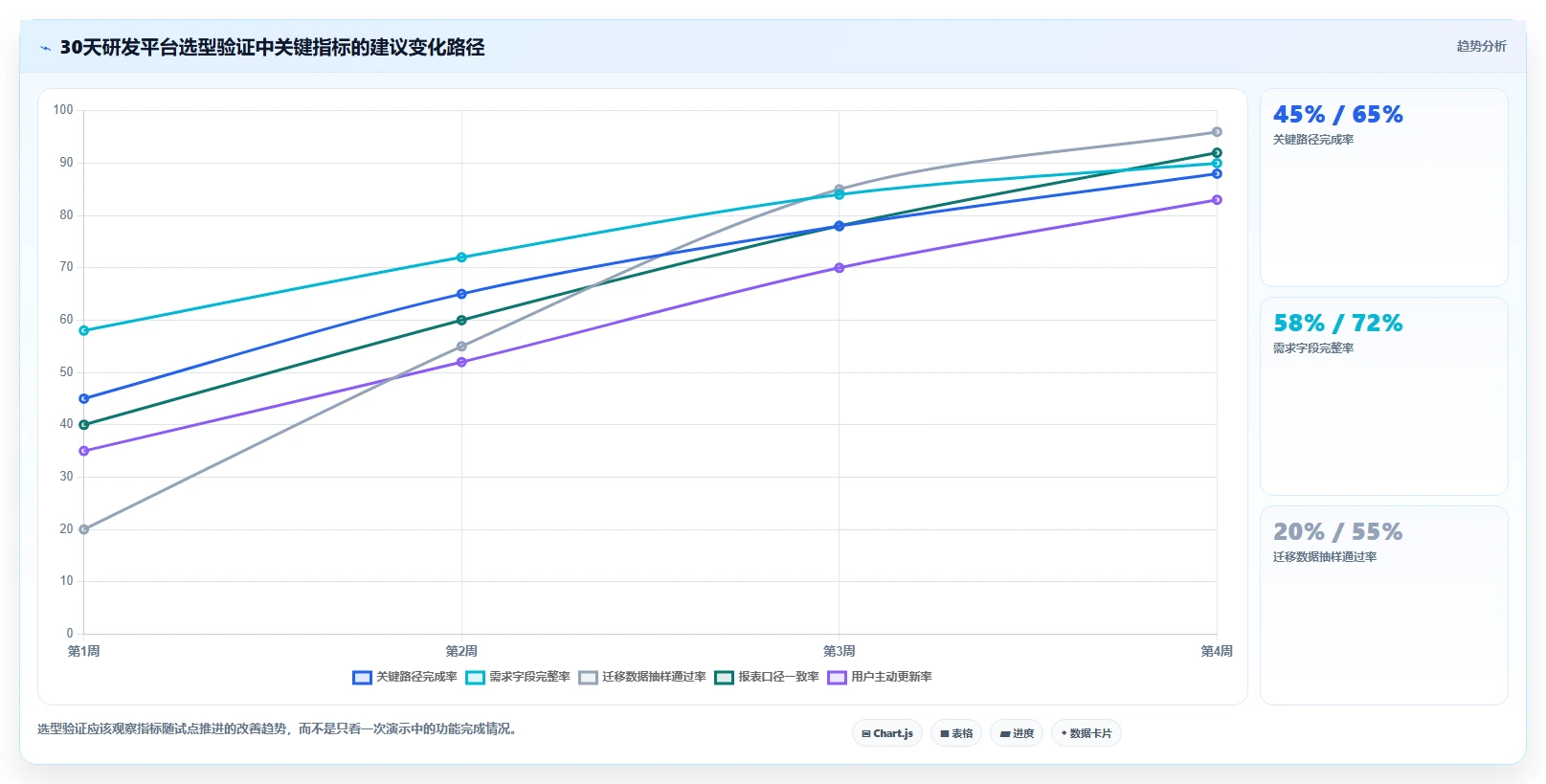Click the 需求字段完整率 point at 第1周 (58)
This screenshot has height=784, width=1546.
click(x=84, y=330)
